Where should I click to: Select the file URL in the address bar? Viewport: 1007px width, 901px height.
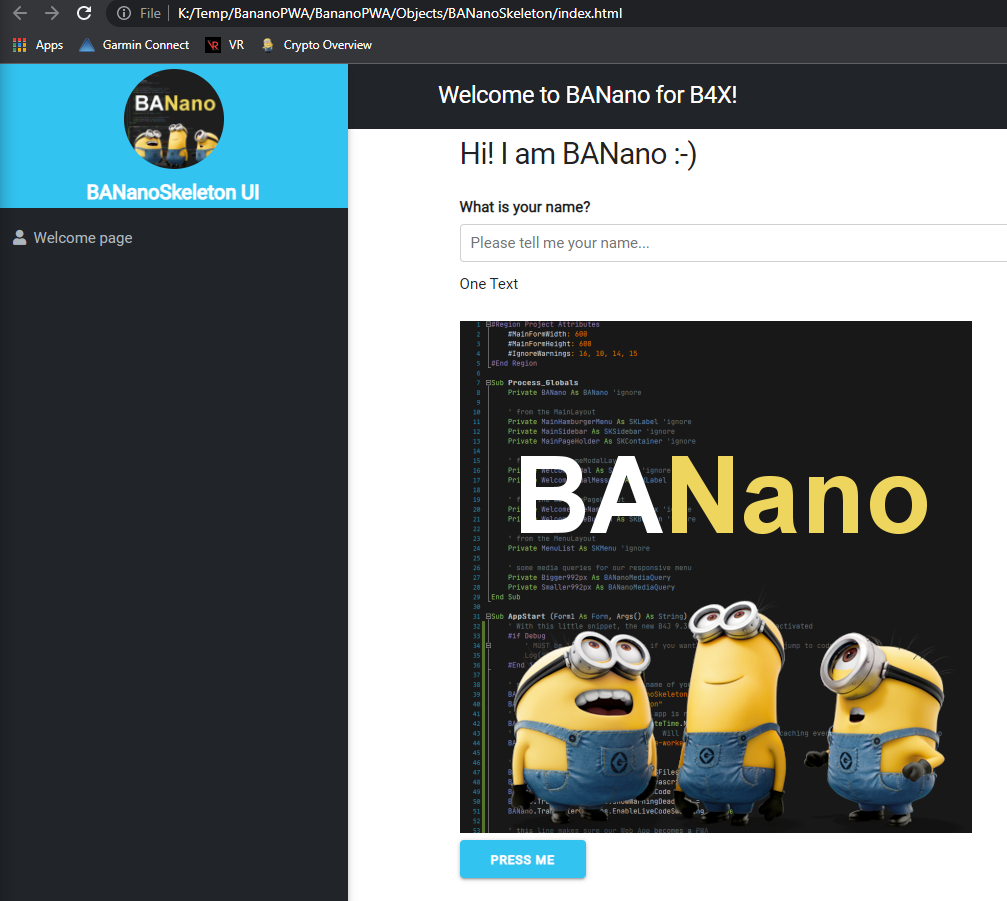coord(399,13)
